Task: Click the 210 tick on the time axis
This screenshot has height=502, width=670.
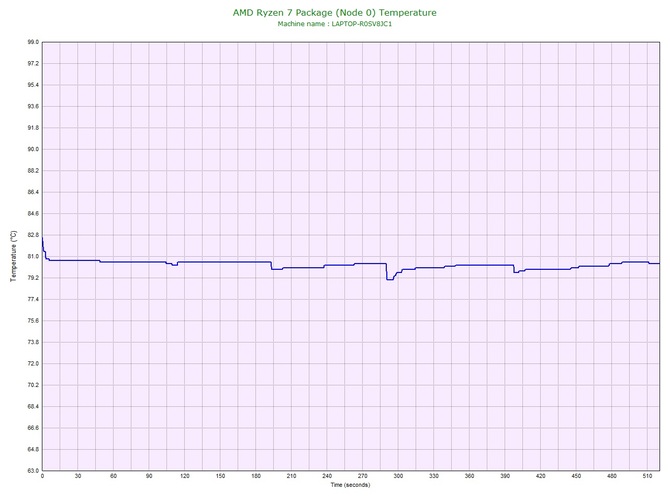Action: pos(291,476)
